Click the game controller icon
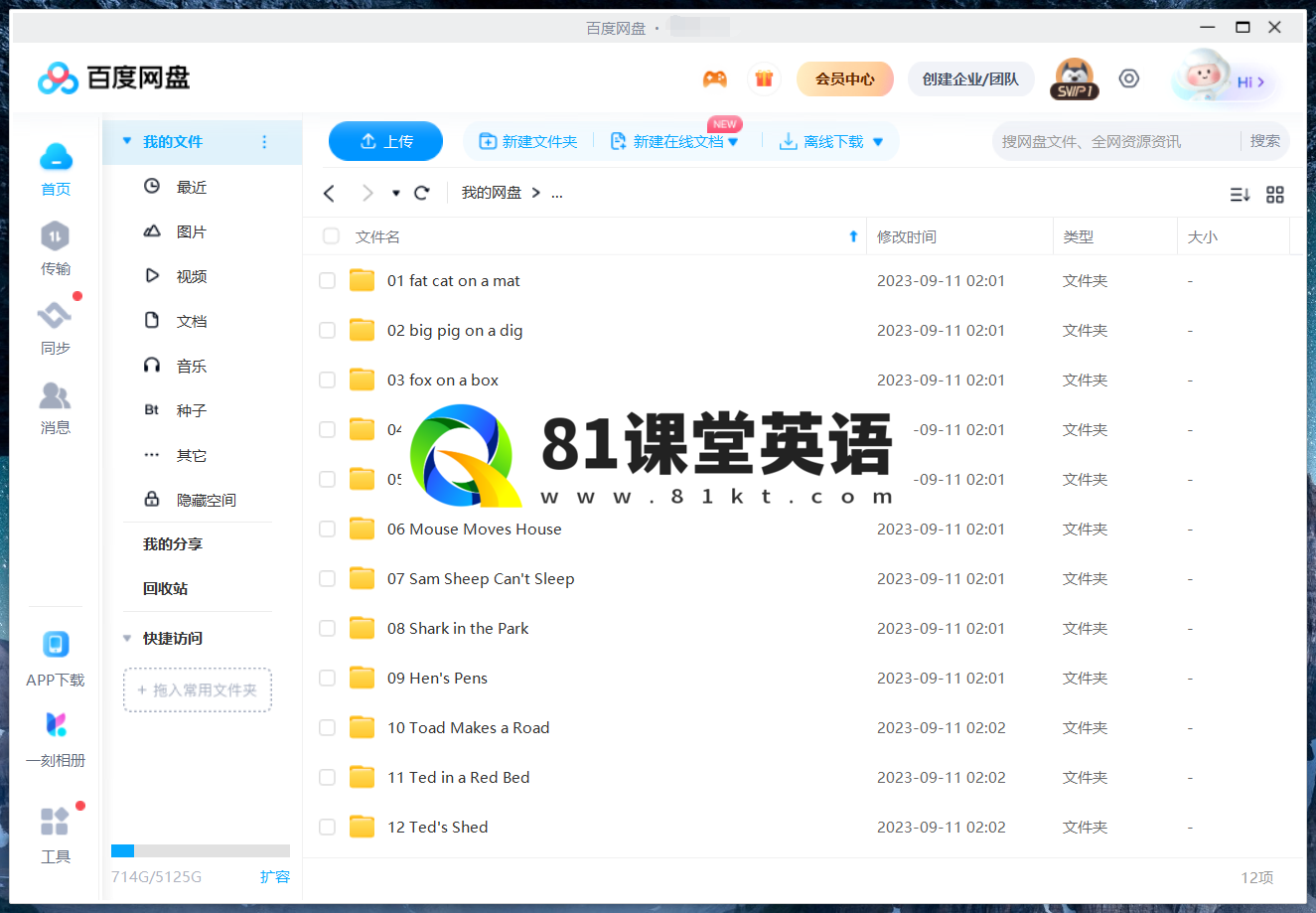 pyautogui.click(x=715, y=79)
